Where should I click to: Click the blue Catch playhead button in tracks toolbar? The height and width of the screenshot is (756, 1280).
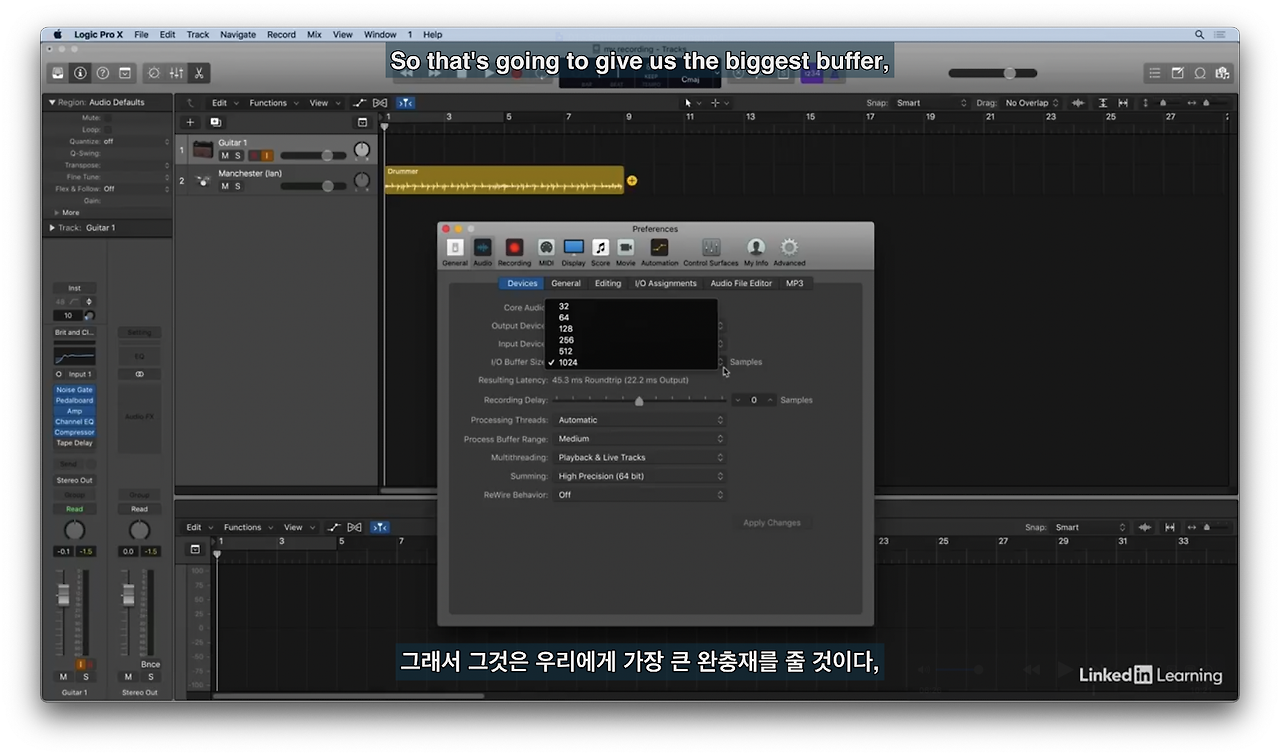click(x=405, y=103)
